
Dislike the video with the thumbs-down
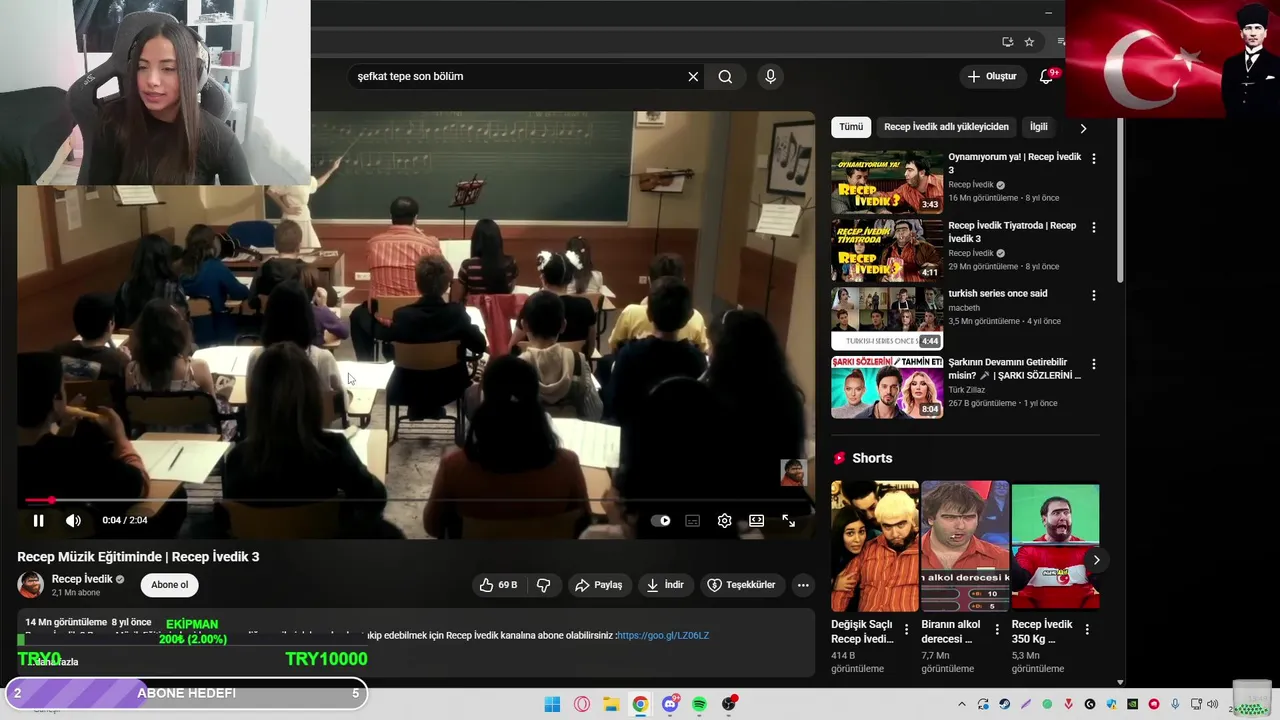pos(544,585)
